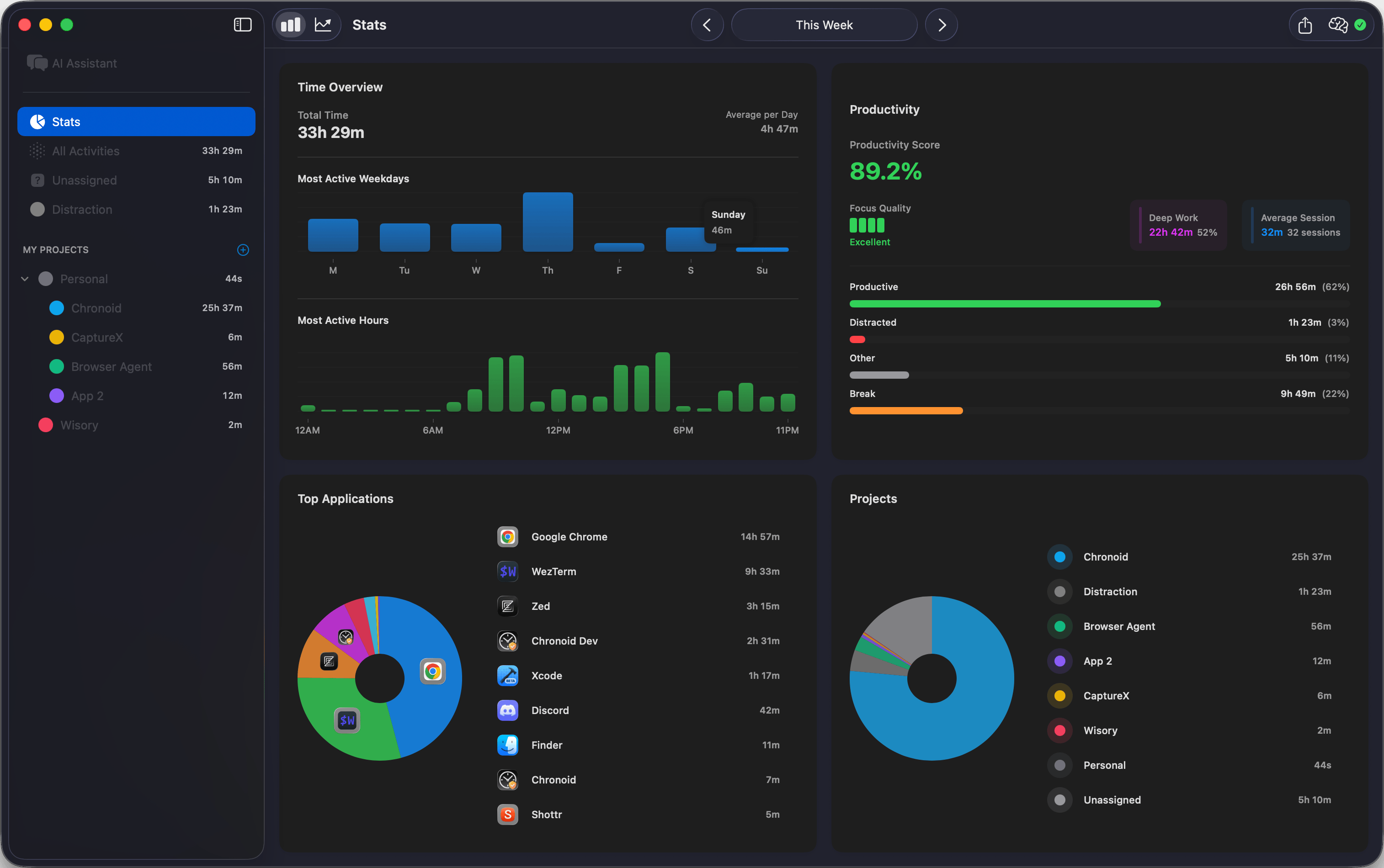Select Stats in the sidebar
Viewport: 1384px width, 868px height.
65,121
